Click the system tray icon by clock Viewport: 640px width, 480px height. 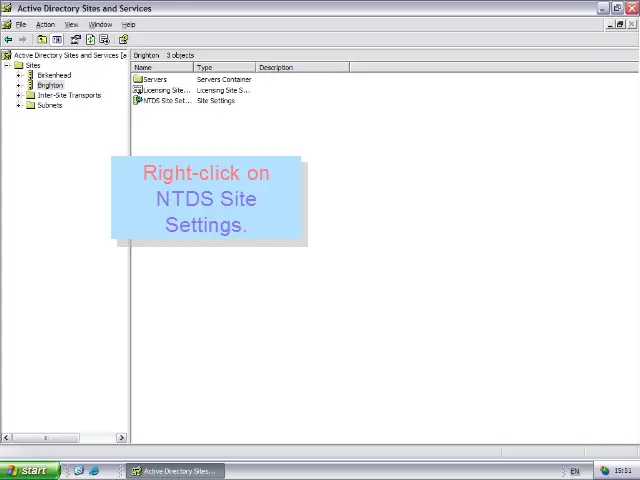point(604,471)
